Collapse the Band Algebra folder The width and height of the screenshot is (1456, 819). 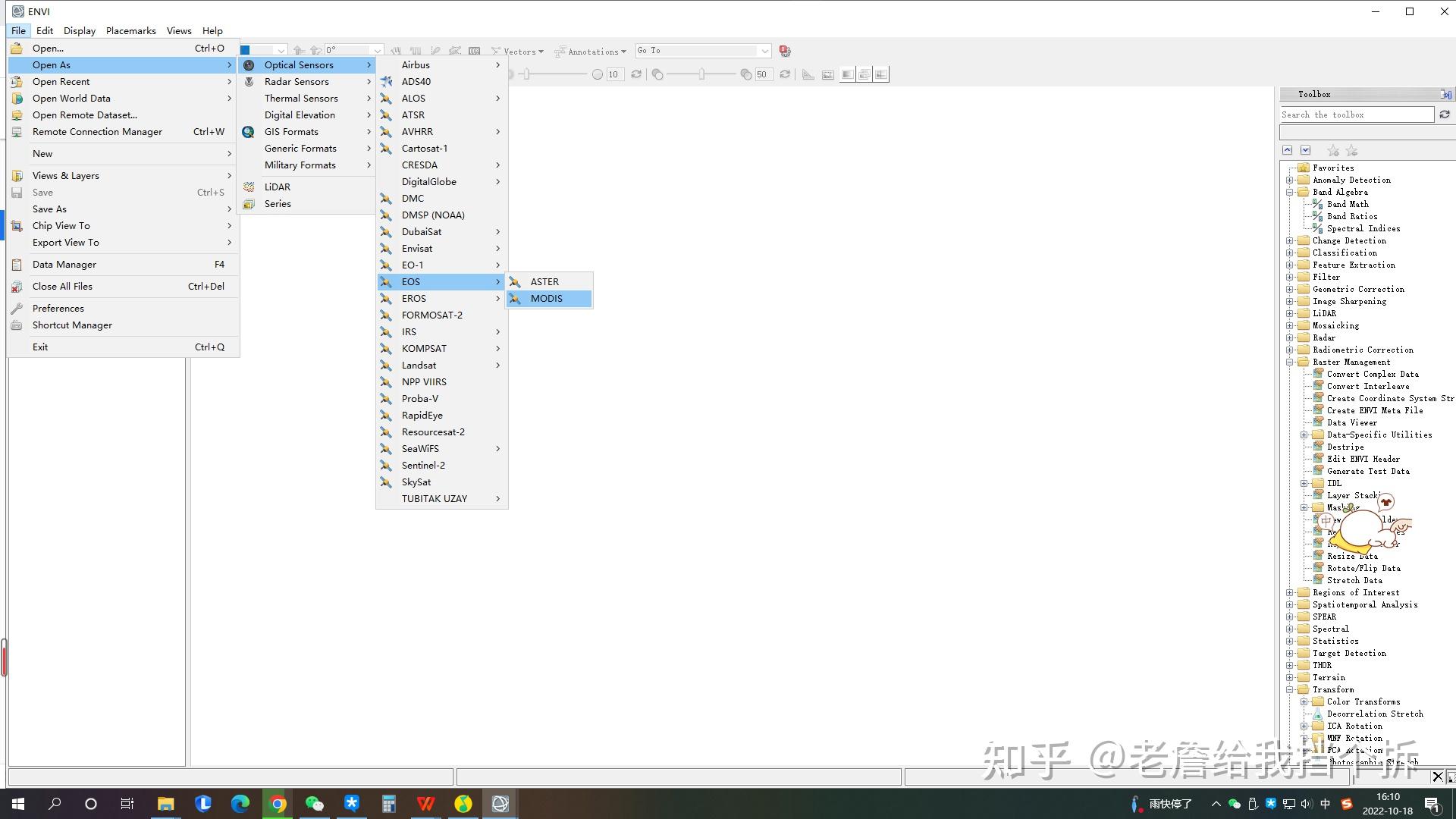pyautogui.click(x=1289, y=192)
